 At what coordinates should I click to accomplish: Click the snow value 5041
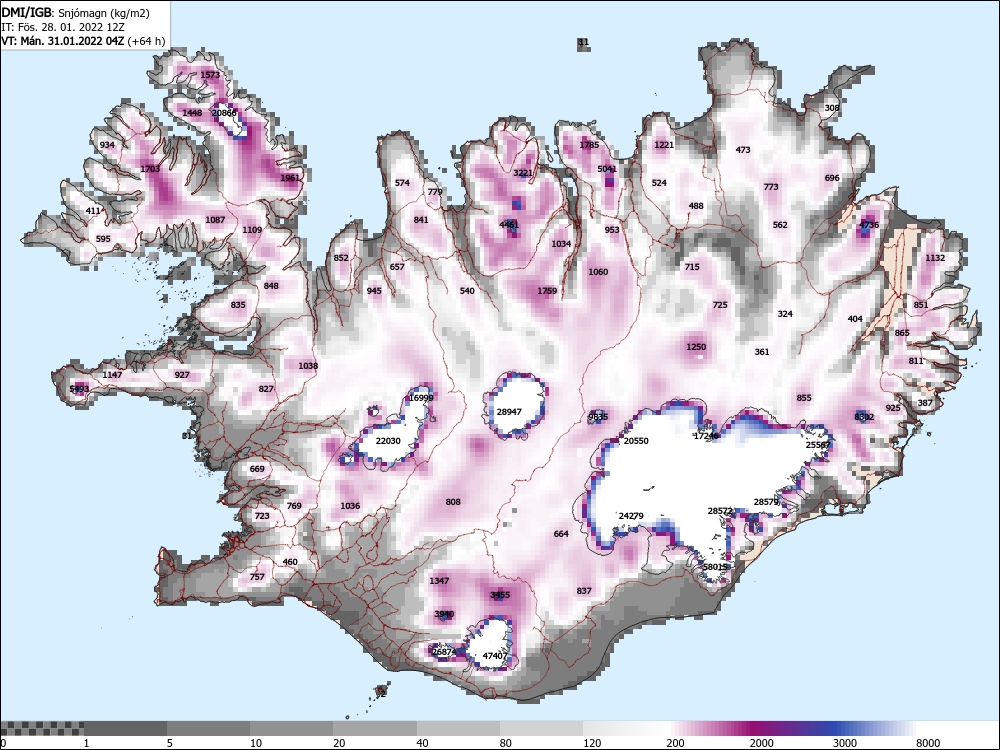[x=607, y=169]
